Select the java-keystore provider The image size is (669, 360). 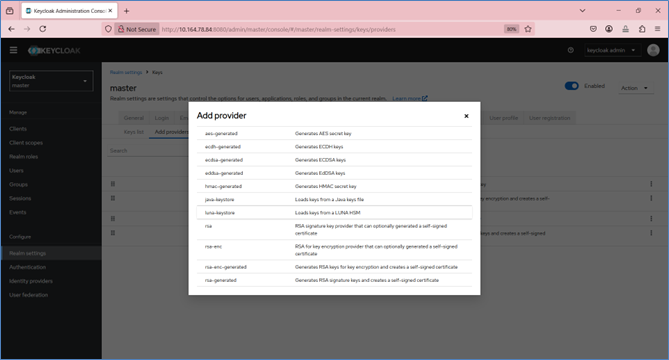click(334, 200)
